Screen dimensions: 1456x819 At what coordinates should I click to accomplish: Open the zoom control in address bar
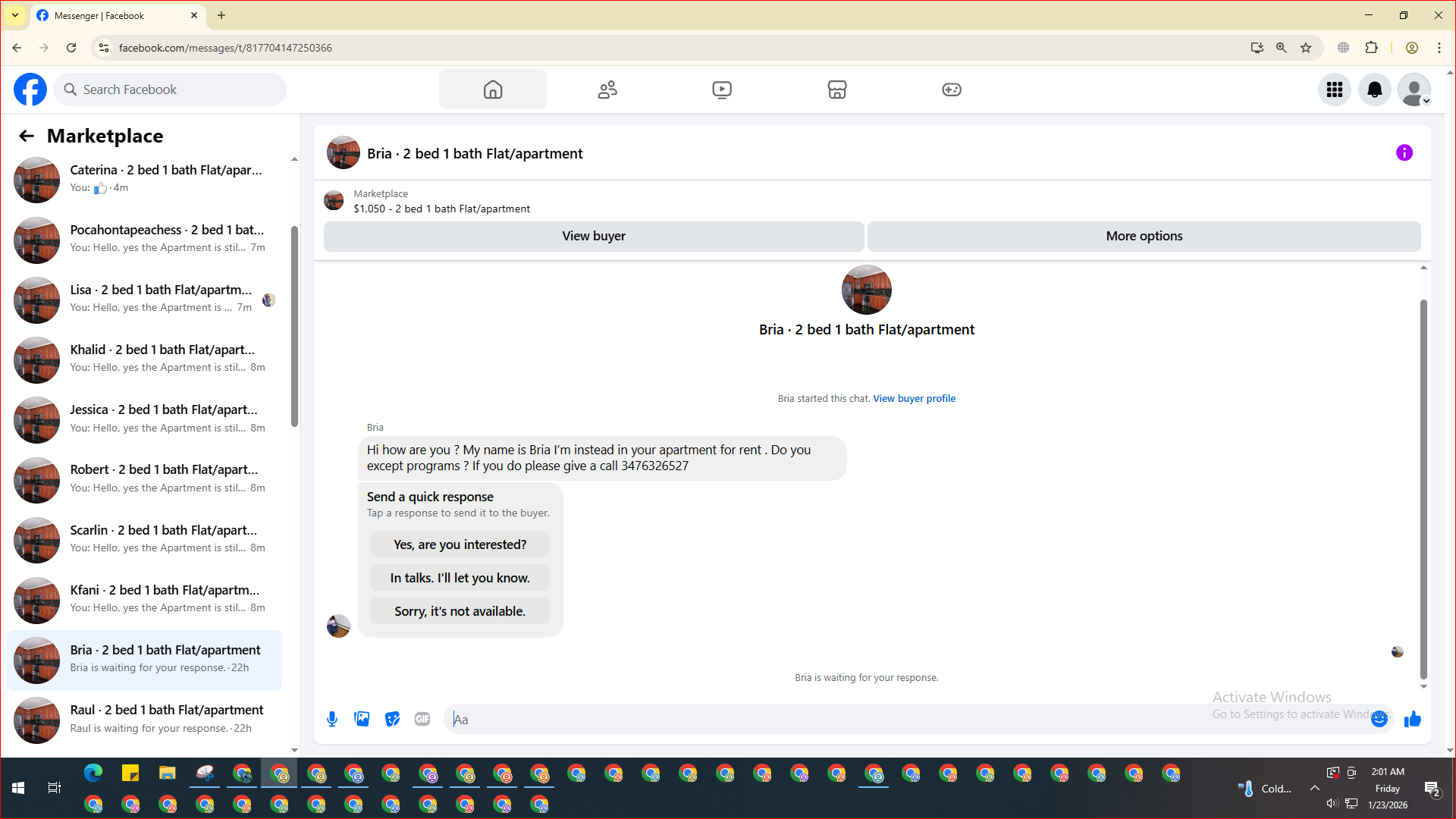pyautogui.click(x=1282, y=48)
